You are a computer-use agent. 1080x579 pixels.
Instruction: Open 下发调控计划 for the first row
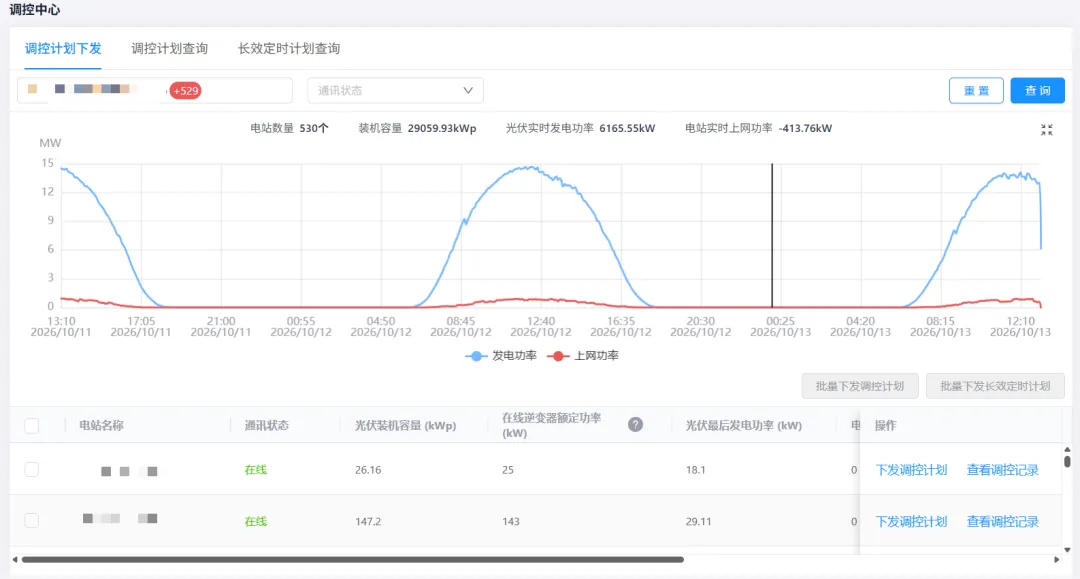pyautogui.click(x=911, y=470)
